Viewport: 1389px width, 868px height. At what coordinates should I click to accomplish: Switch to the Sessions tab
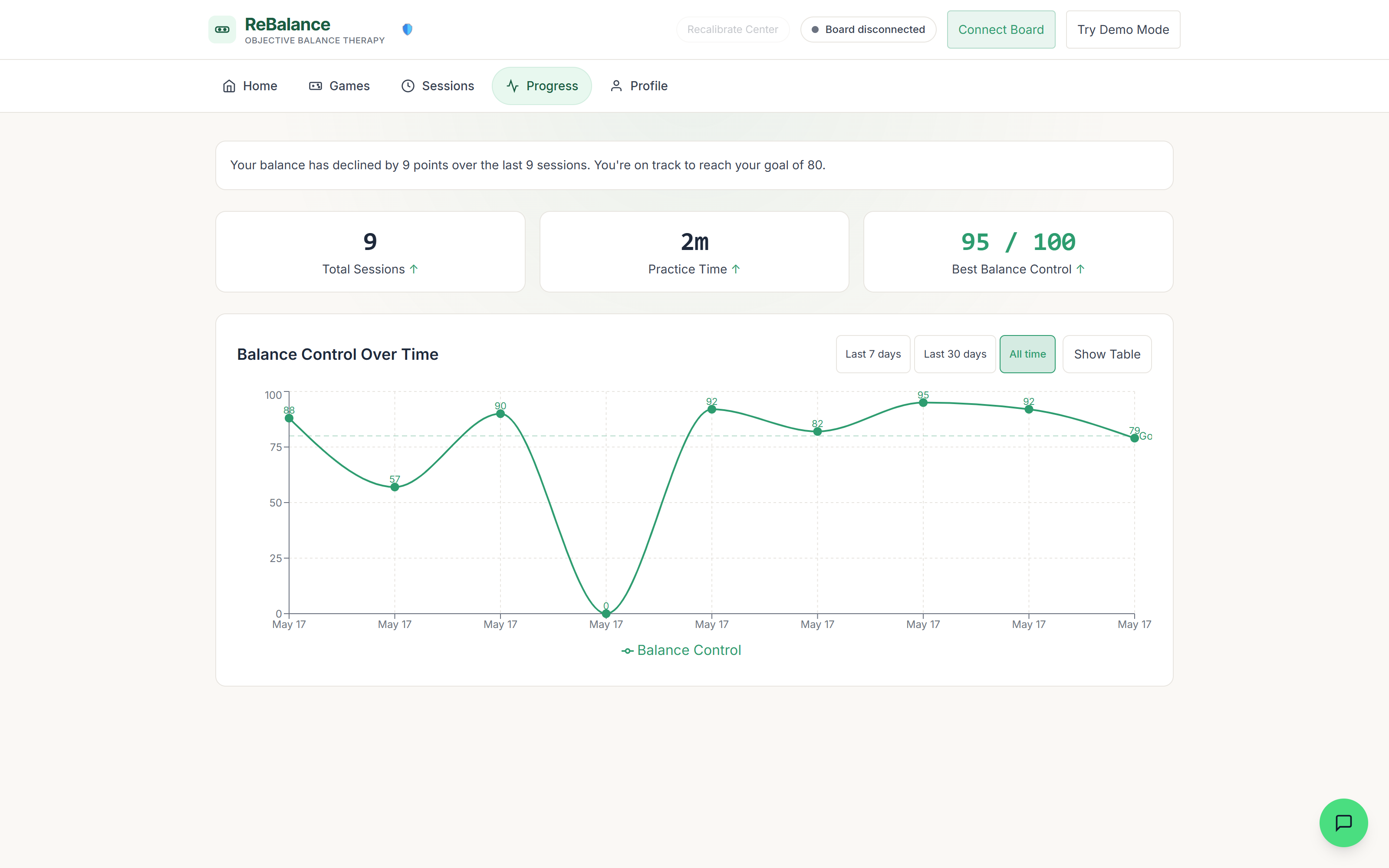point(438,86)
